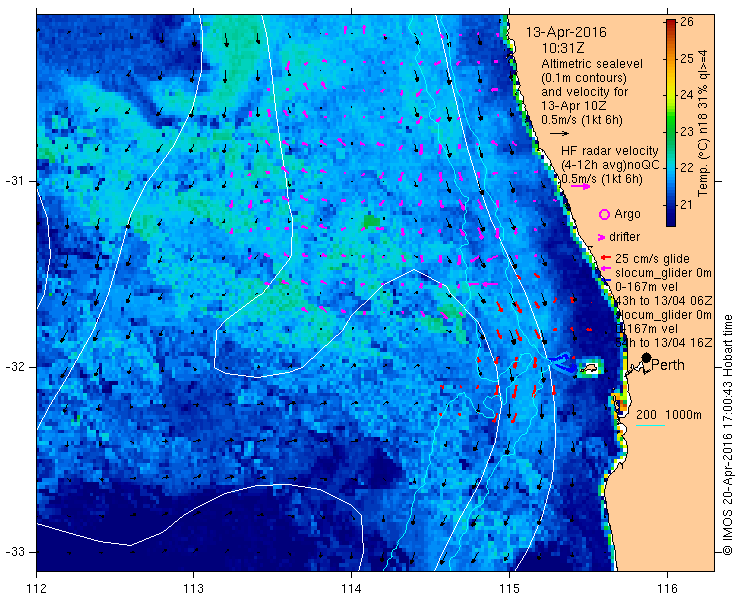Click the -32 latitude axis label
The image size is (740, 600).
pos(14,367)
